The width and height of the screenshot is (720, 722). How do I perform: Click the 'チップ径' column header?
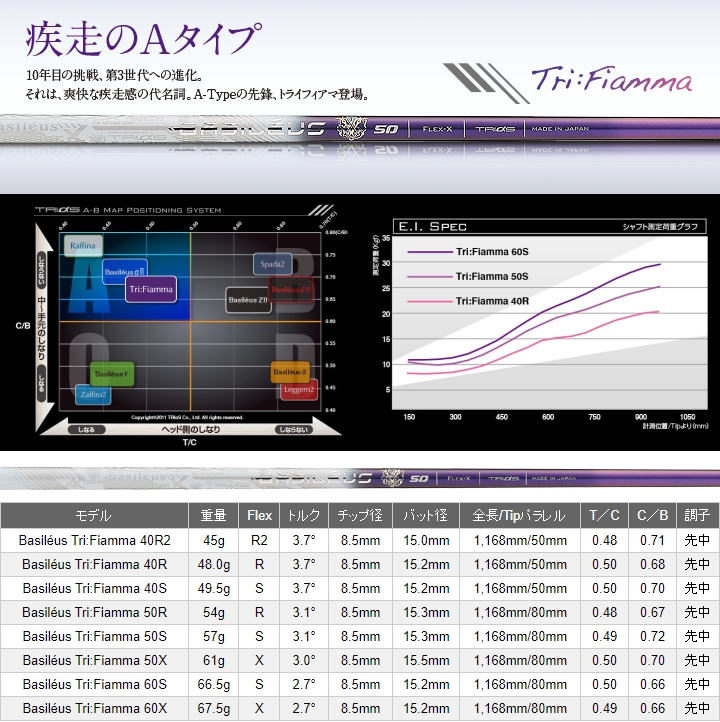tap(360, 515)
